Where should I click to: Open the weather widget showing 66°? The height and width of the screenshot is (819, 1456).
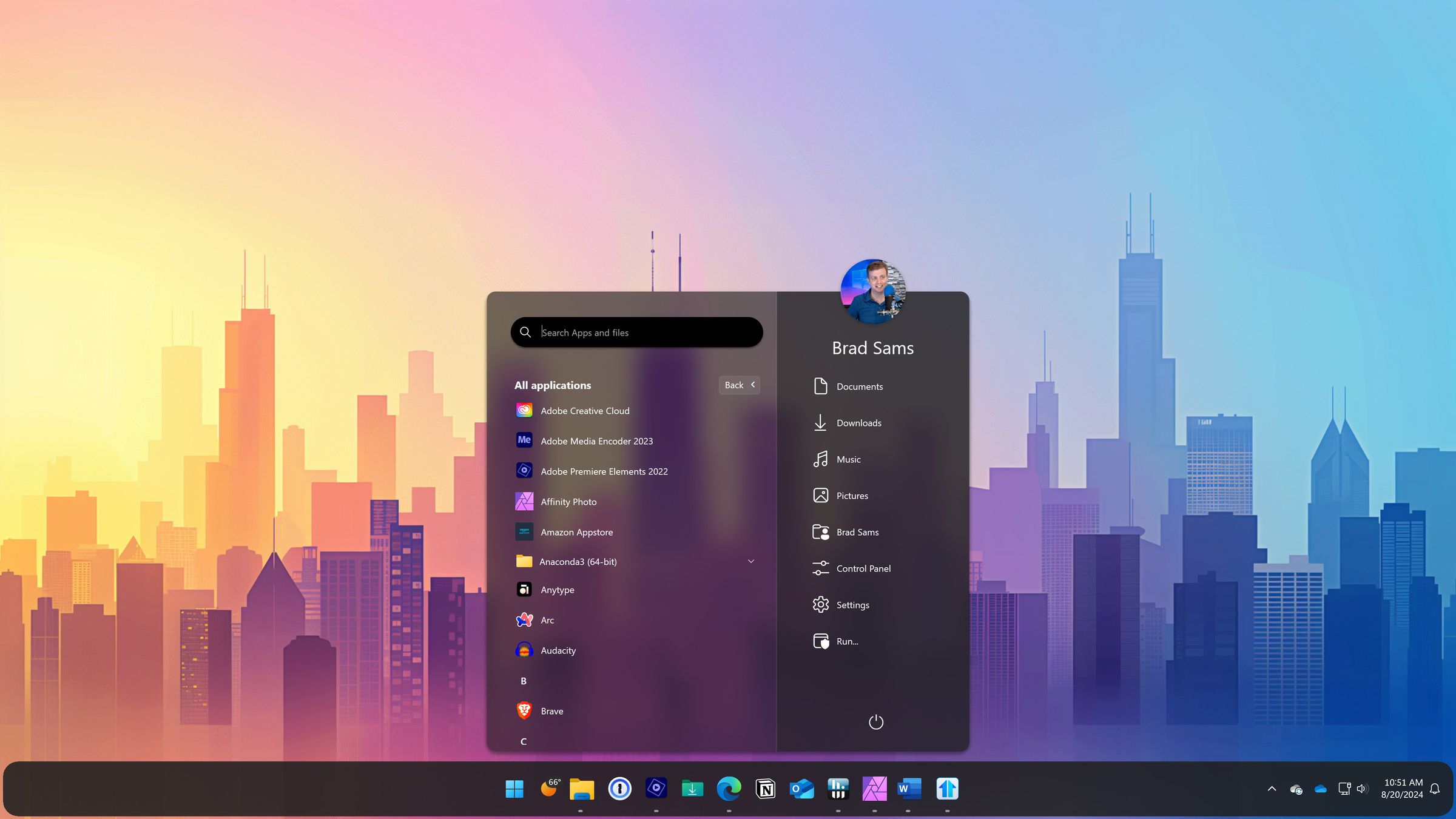point(550,788)
